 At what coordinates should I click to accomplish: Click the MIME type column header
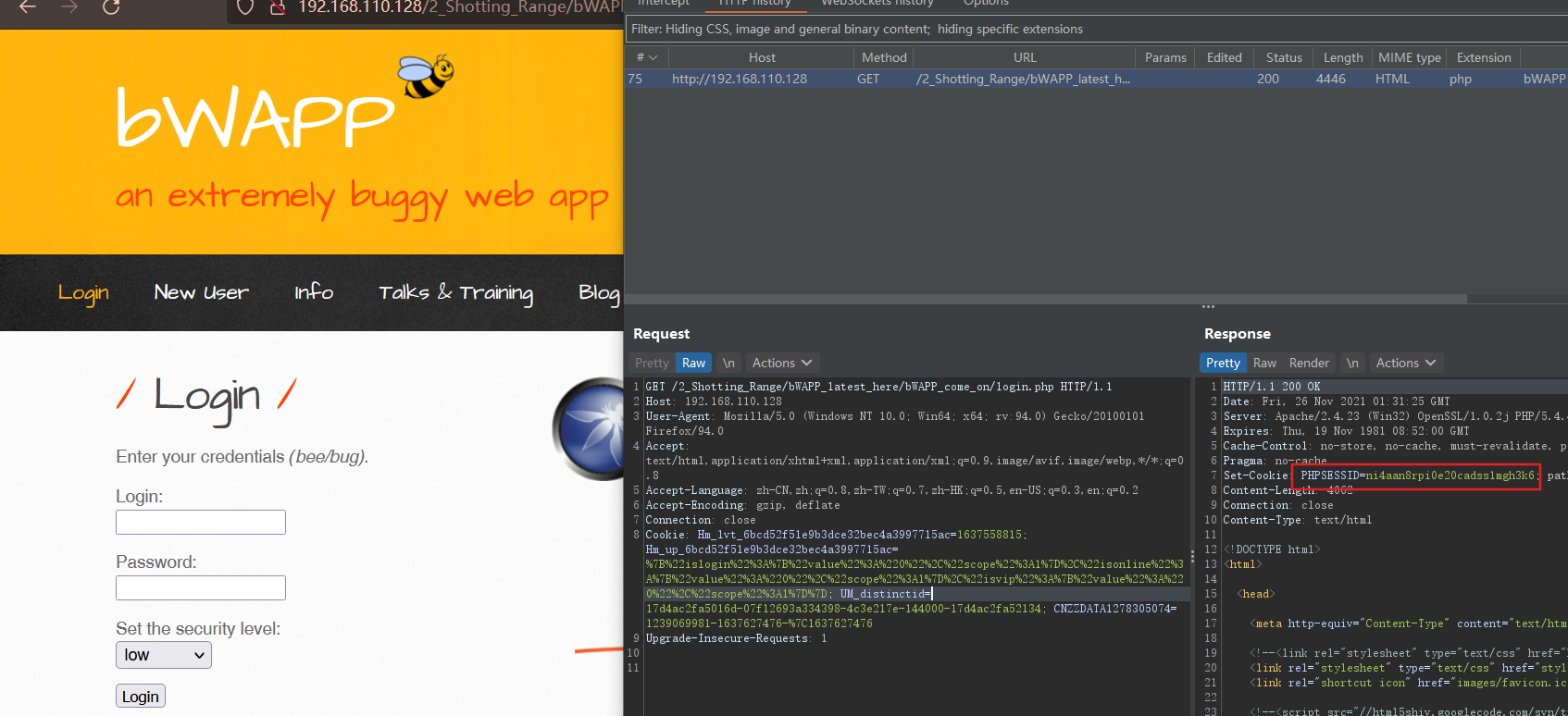pyautogui.click(x=1410, y=57)
